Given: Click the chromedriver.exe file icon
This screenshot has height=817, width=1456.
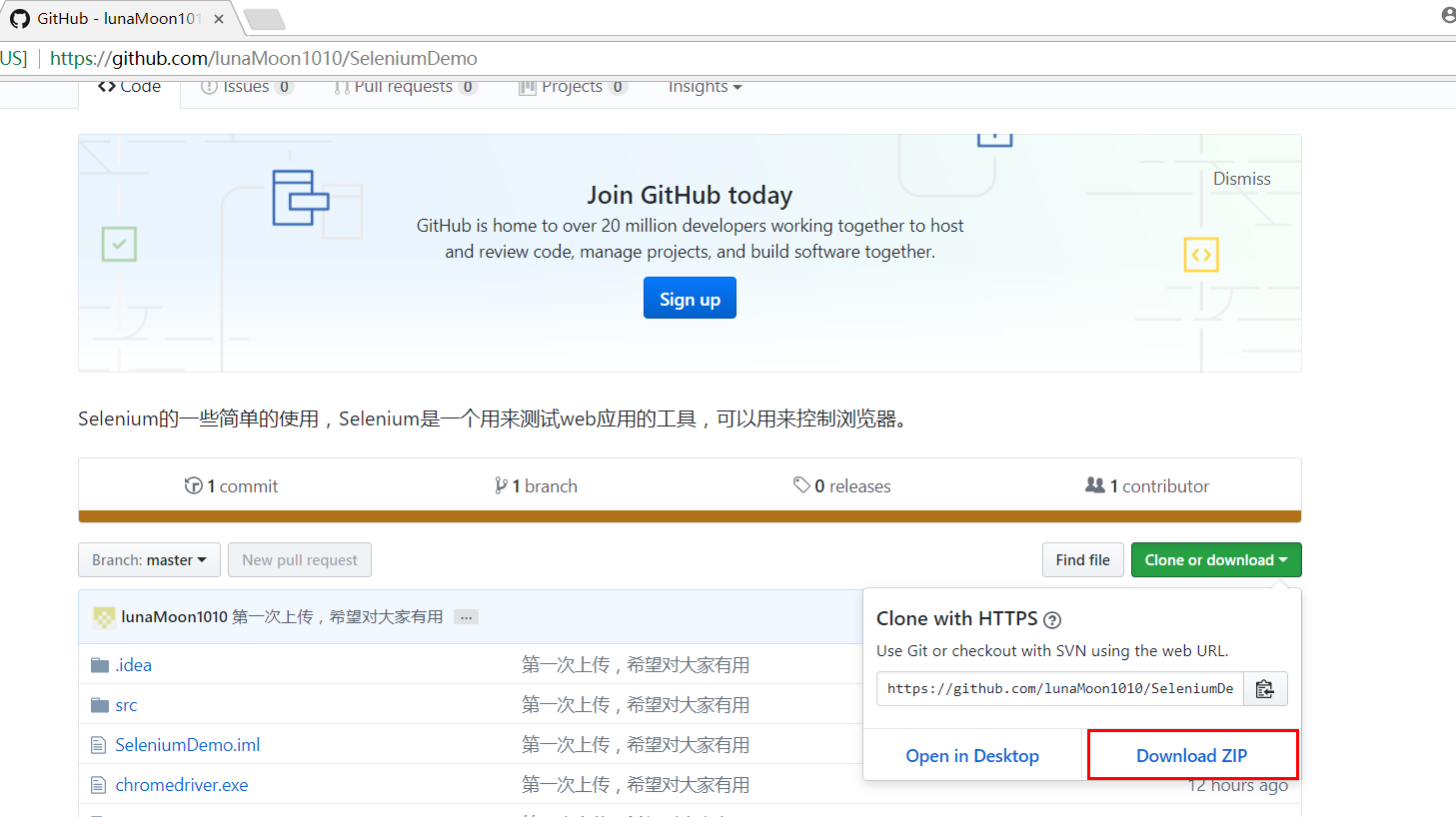Looking at the screenshot, I should [x=98, y=785].
